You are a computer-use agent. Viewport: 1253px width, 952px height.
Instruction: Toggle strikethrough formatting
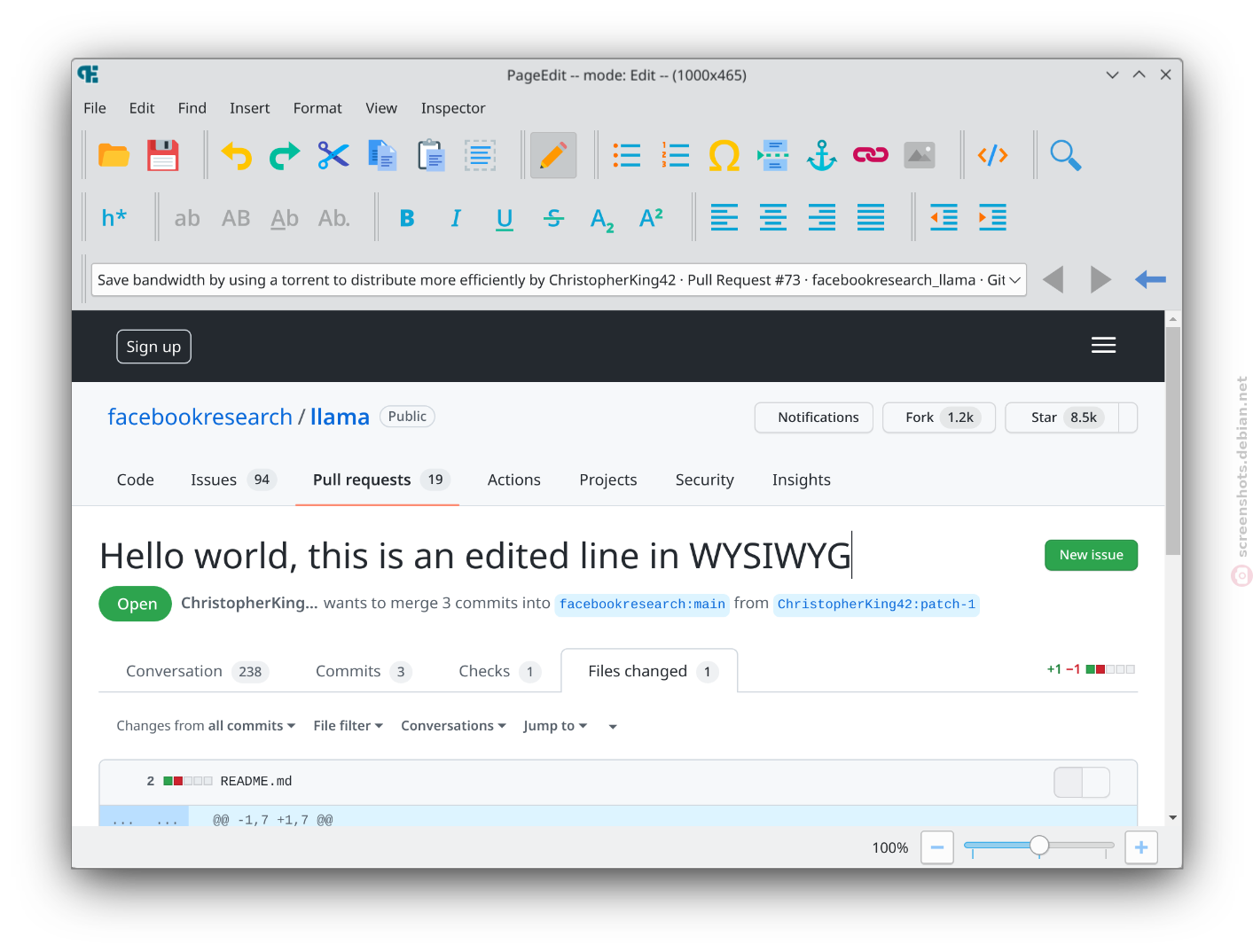[x=554, y=217]
